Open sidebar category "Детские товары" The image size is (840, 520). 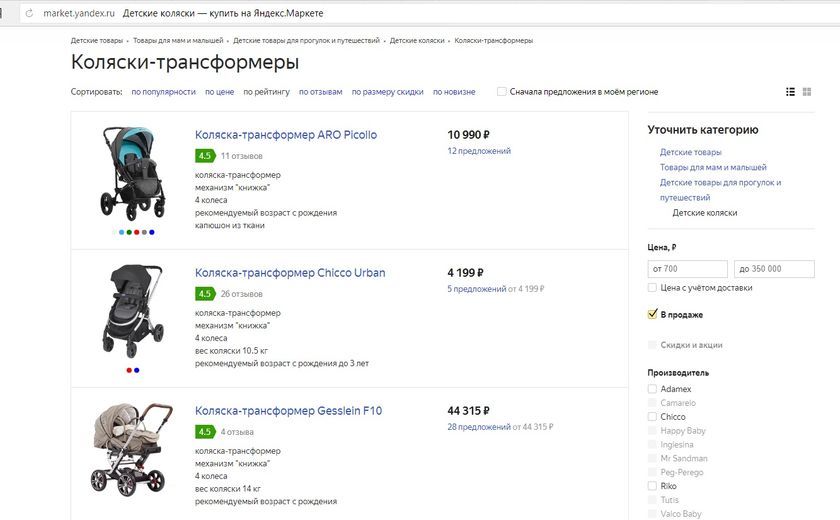[x=691, y=152]
